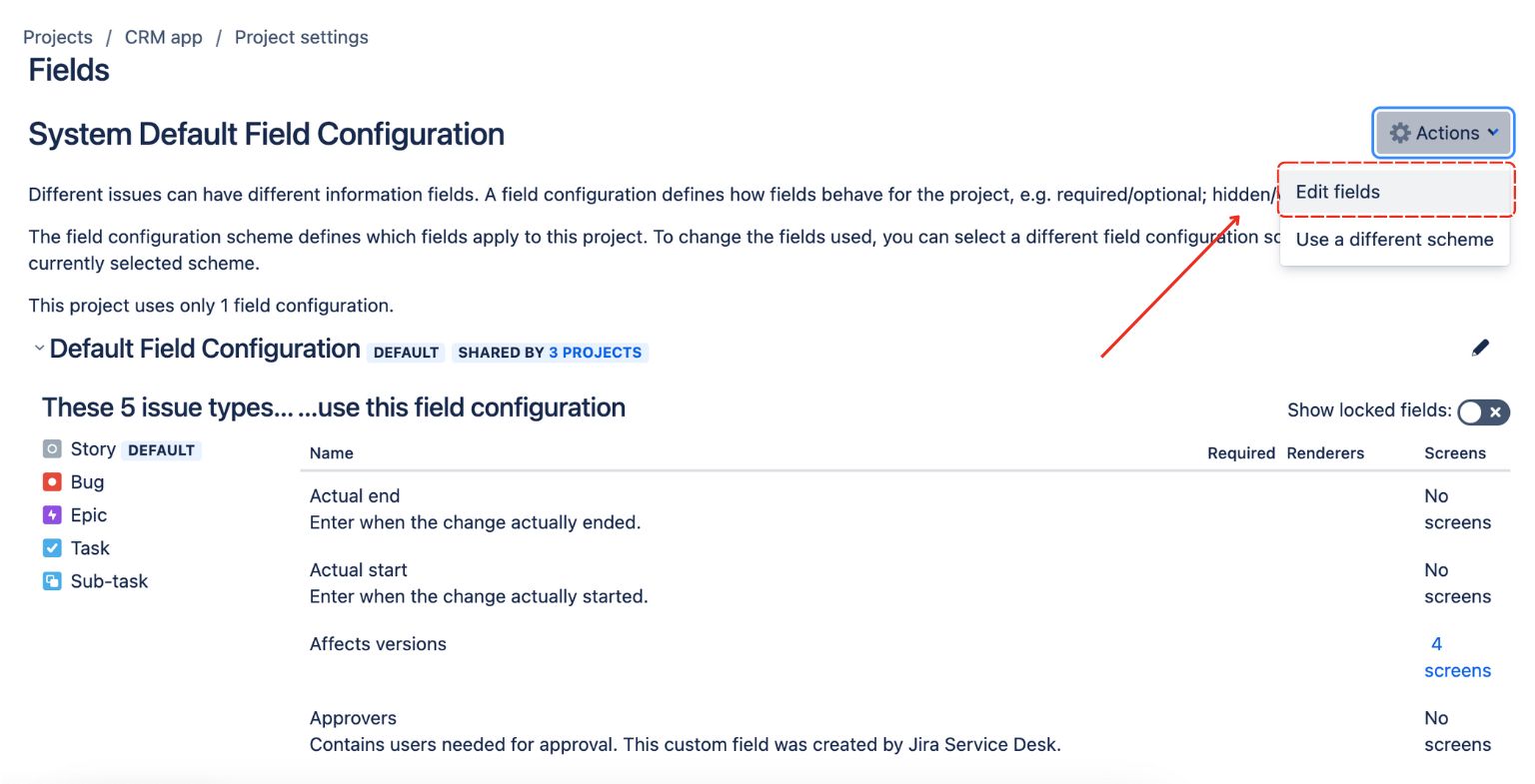The image size is (1535, 784).
Task: Click the Bug issue type icon
Action: [x=52, y=481]
